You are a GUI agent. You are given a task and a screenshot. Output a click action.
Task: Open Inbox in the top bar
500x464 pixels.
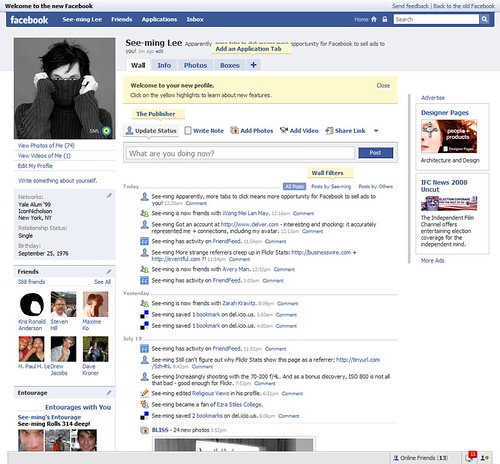pyautogui.click(x=195, y=19)
